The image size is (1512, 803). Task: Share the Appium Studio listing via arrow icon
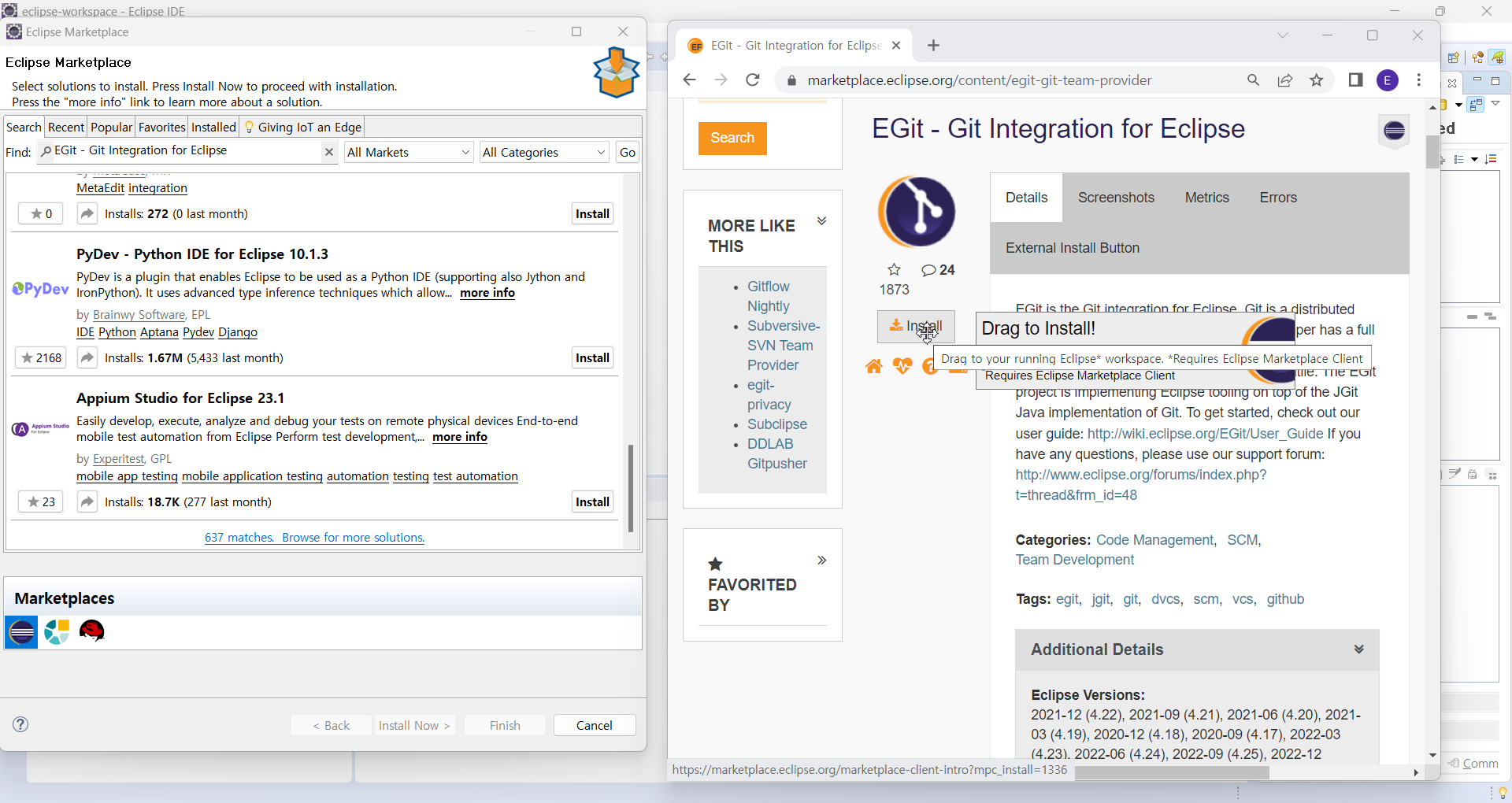click(x=87, y=502)
